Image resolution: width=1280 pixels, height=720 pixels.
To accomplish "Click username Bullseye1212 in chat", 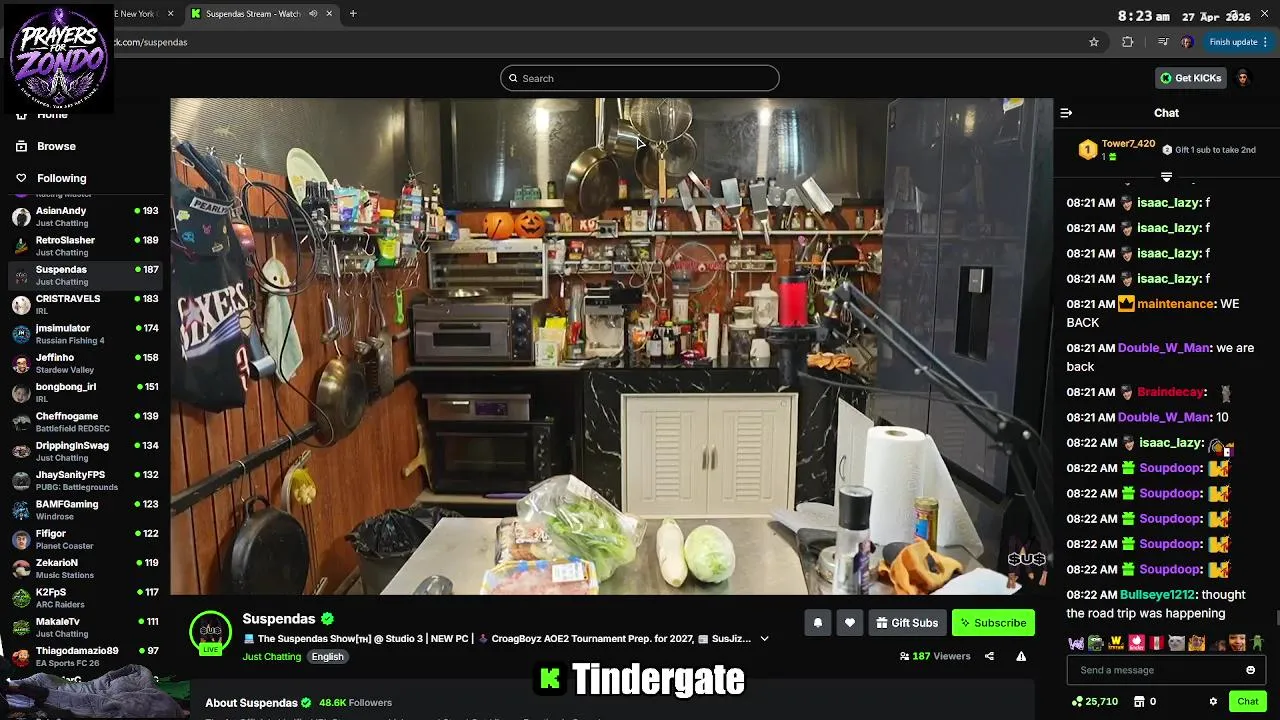I will point(1158,595).
